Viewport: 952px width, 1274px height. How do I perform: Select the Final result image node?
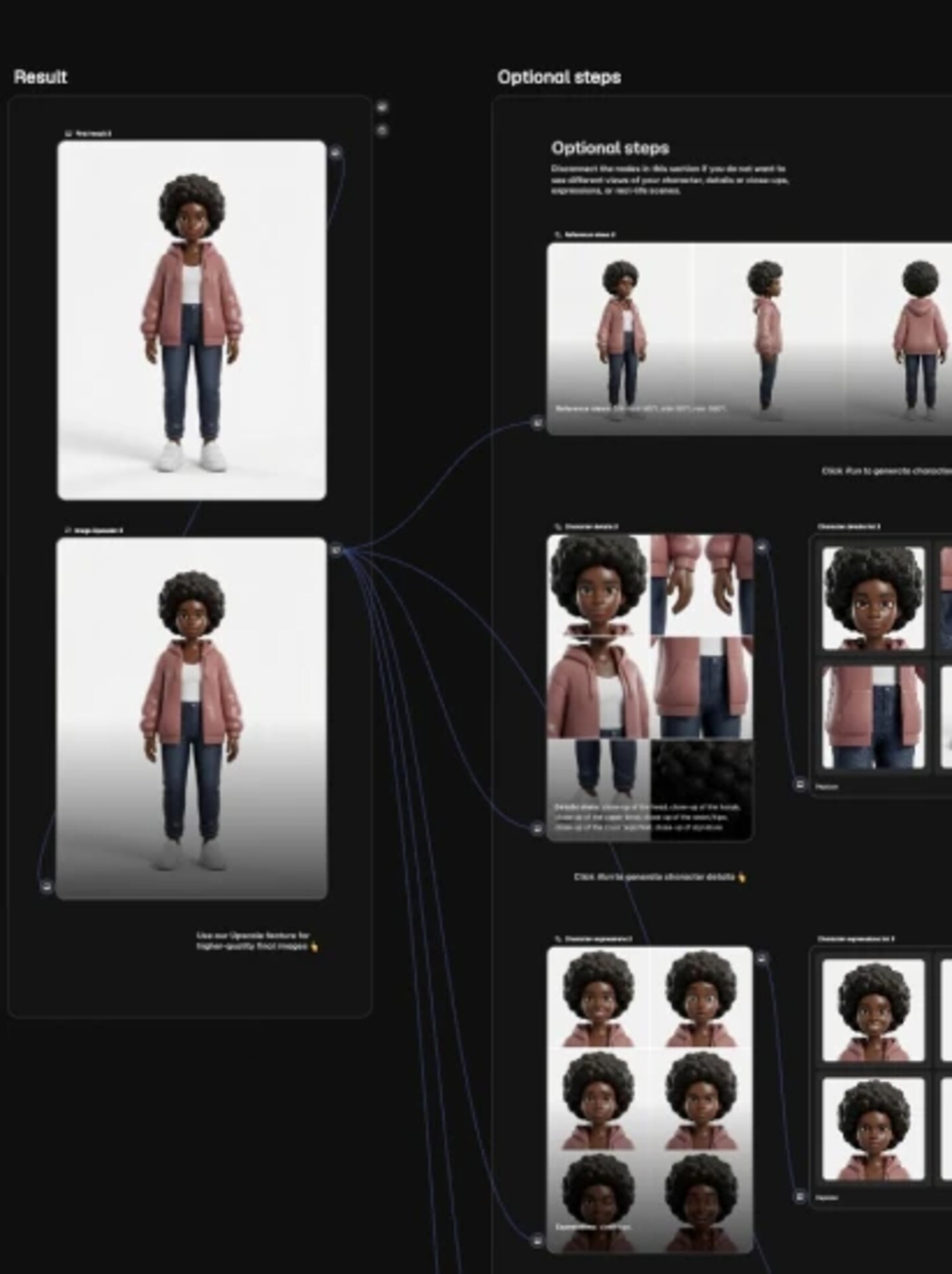[192, 319]
